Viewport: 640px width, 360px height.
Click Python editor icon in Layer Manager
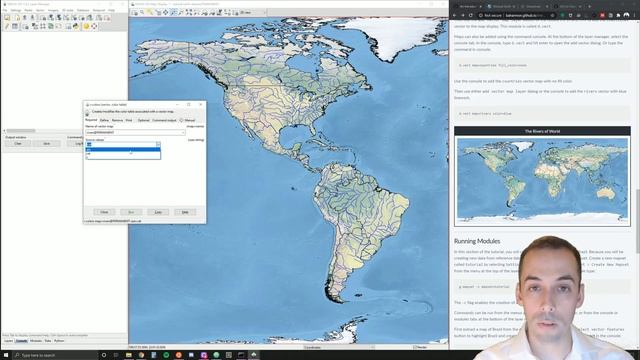(76, 26)
